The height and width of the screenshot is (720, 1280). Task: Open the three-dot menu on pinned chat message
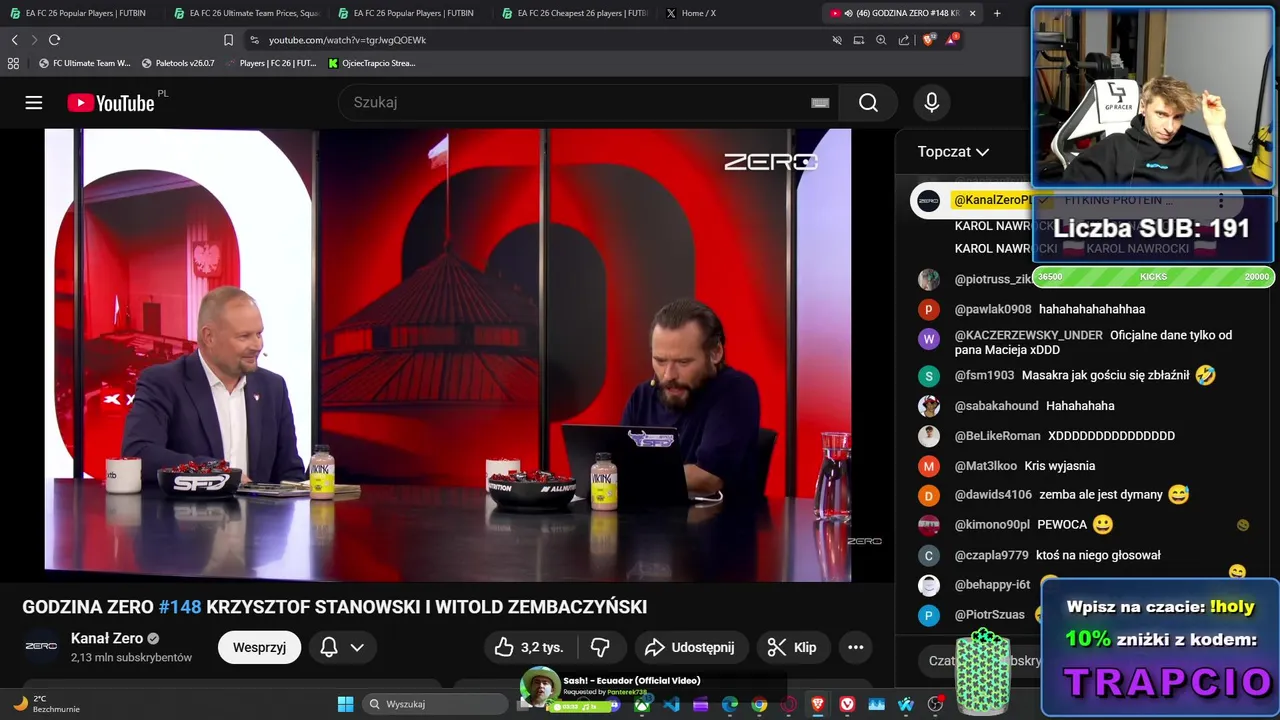pyautogui.click(x=1220, y=201)
